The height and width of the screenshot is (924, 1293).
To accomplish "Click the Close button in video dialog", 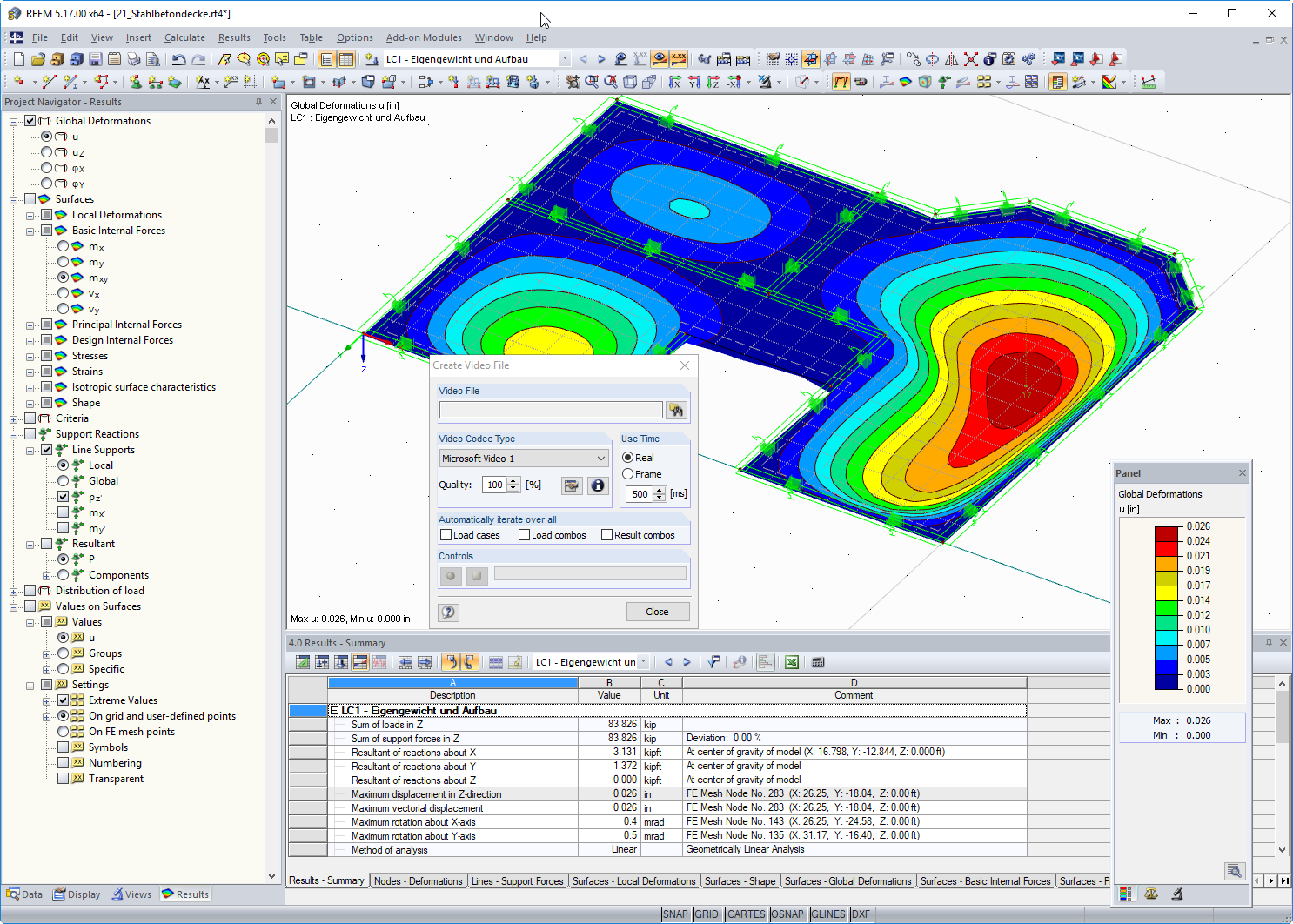I will click(657, 612).
